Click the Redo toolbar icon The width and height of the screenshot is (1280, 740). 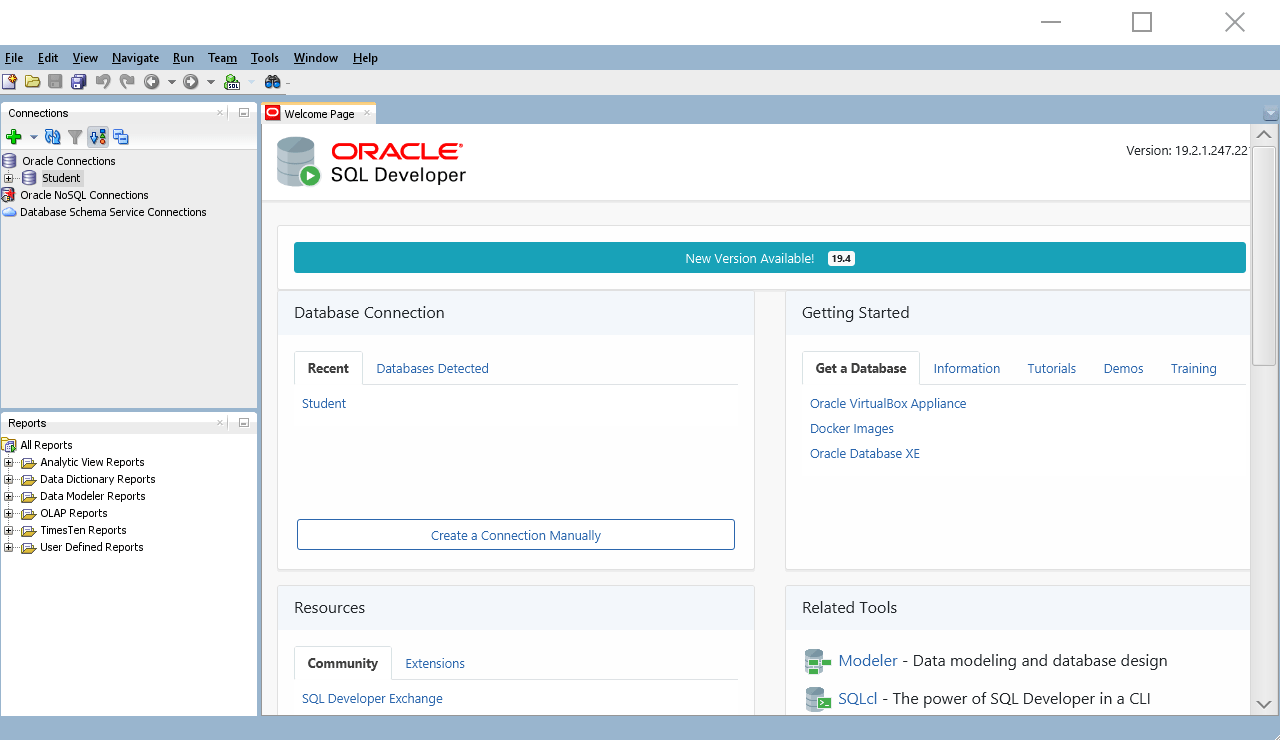[x=126, y=82]
